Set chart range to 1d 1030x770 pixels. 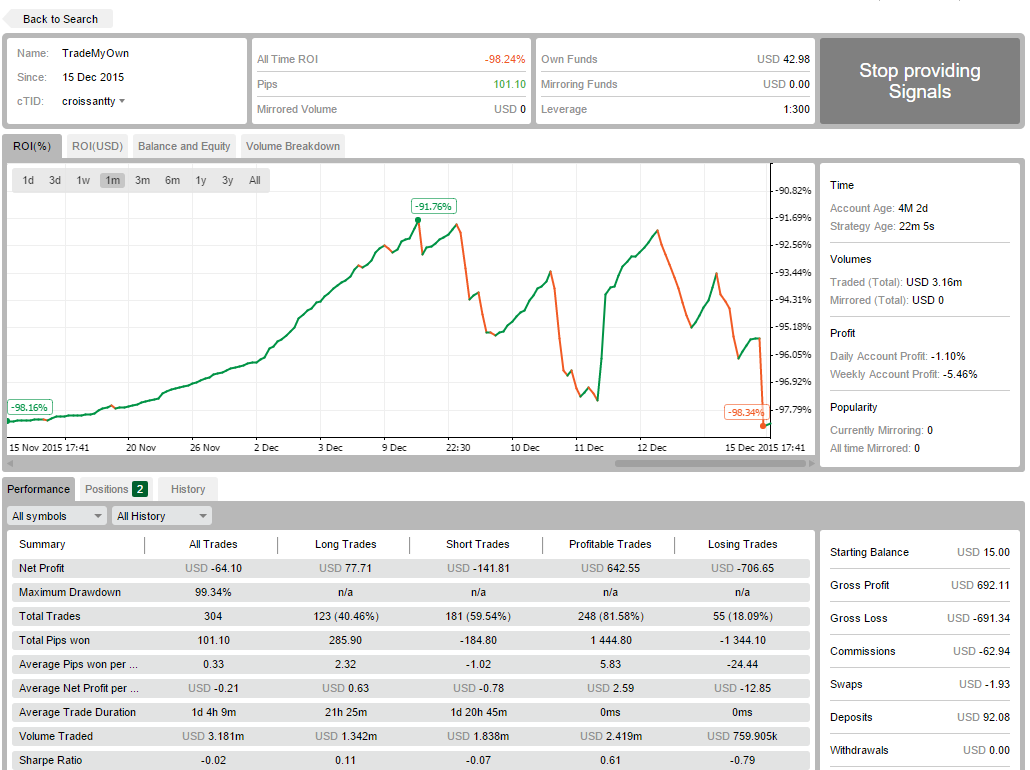click(28, 180)
